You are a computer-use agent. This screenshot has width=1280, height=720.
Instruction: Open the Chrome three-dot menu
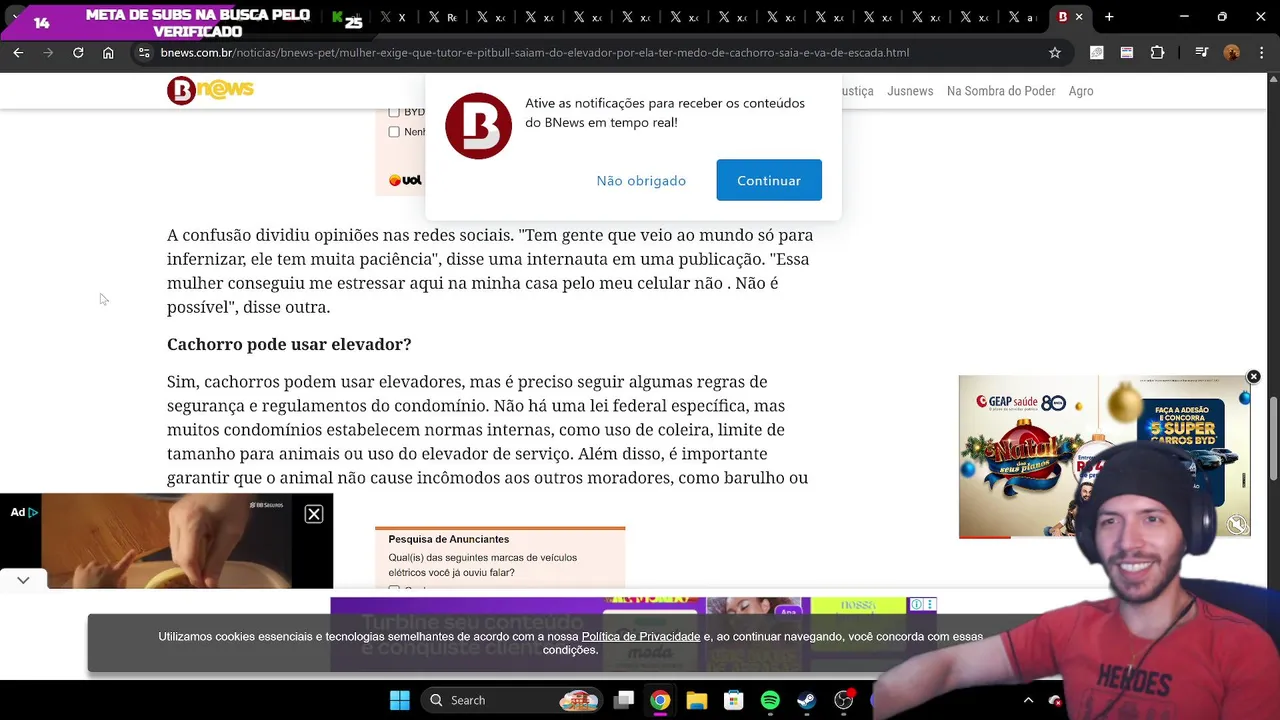coord(1260,52)
